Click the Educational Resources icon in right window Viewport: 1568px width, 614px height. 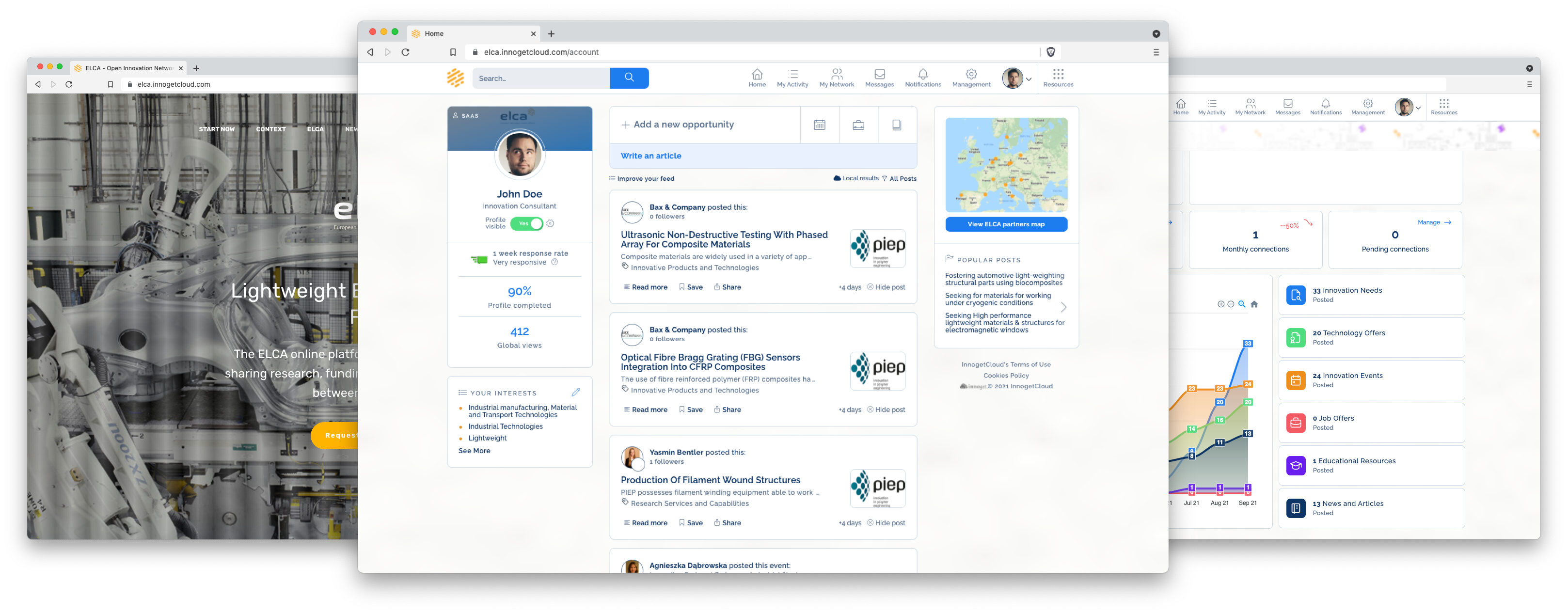(1295, 466)
